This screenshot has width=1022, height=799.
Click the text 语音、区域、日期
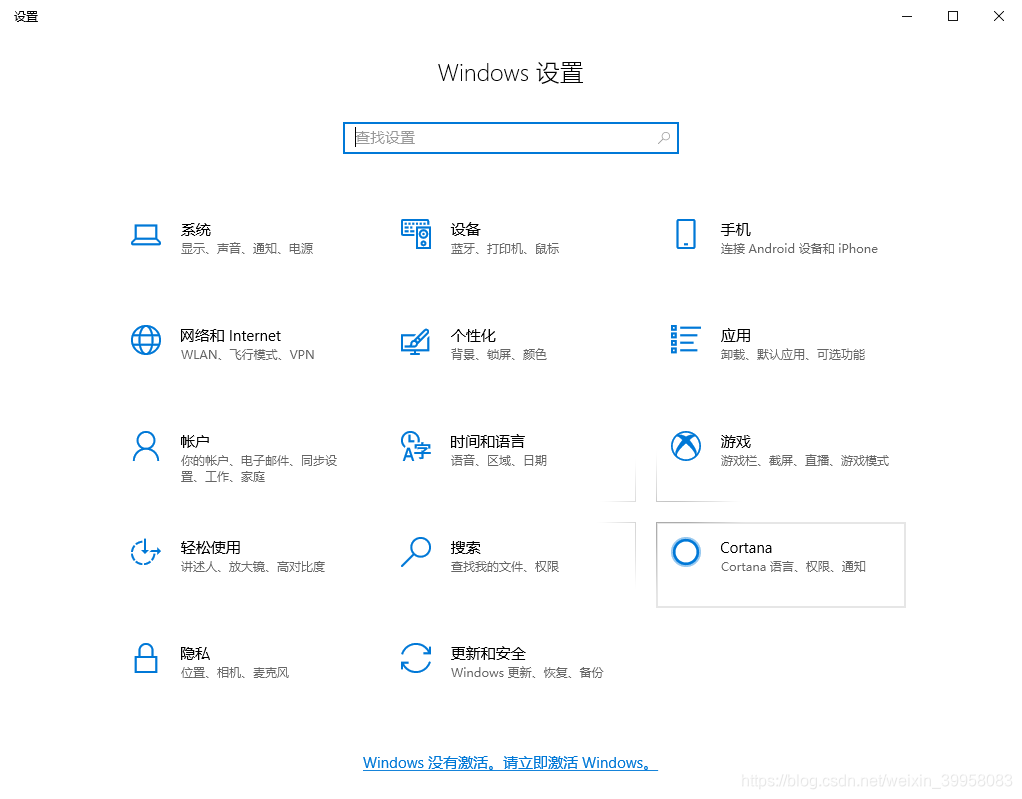(x=499, y=460)
